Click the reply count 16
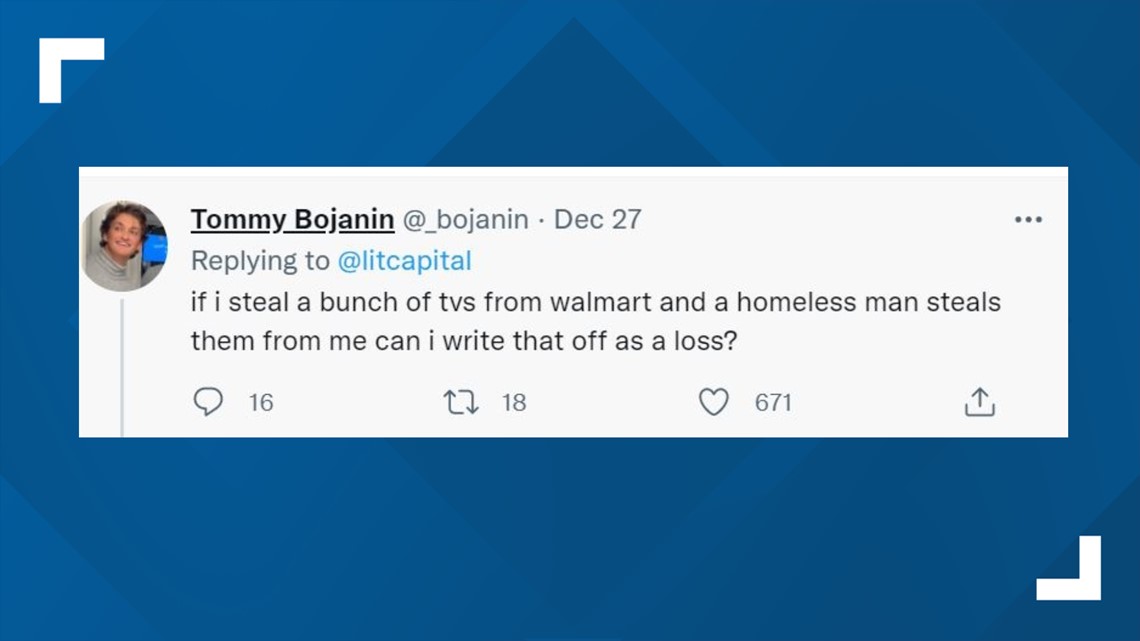Viewport: 1140px width, 641px height. (x=261, y=403)
